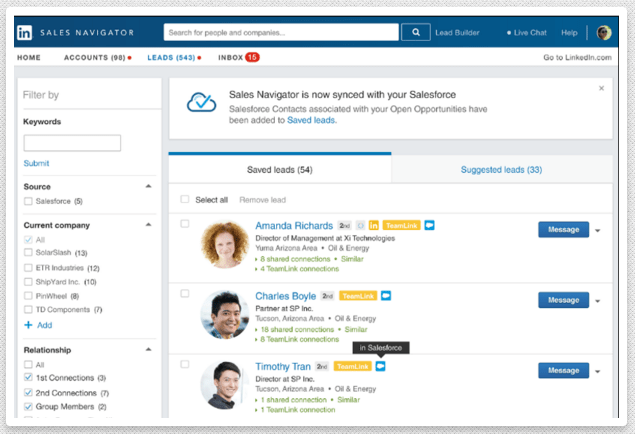635x434 pixels.
Task: Select Amanda Richards' lead checkbox
Action: pyautogui.click(x=185, y=224)
